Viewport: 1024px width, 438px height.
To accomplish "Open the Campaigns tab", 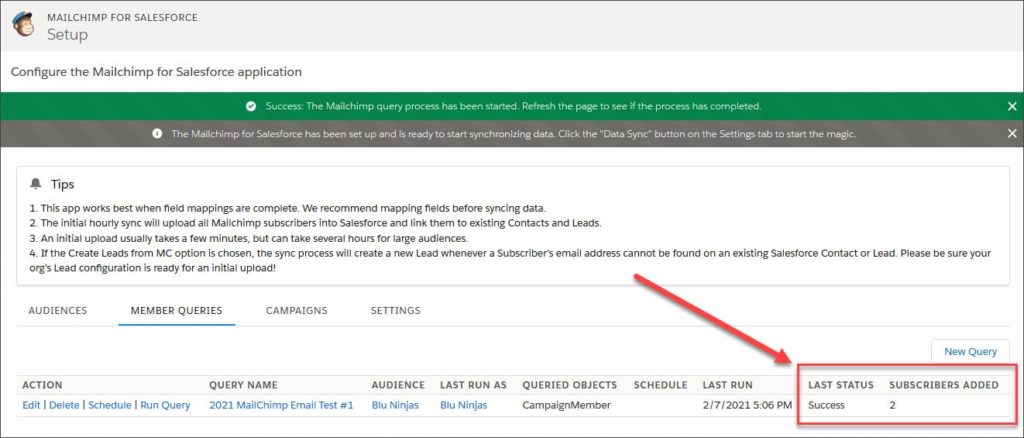I will tap(296, 310).
